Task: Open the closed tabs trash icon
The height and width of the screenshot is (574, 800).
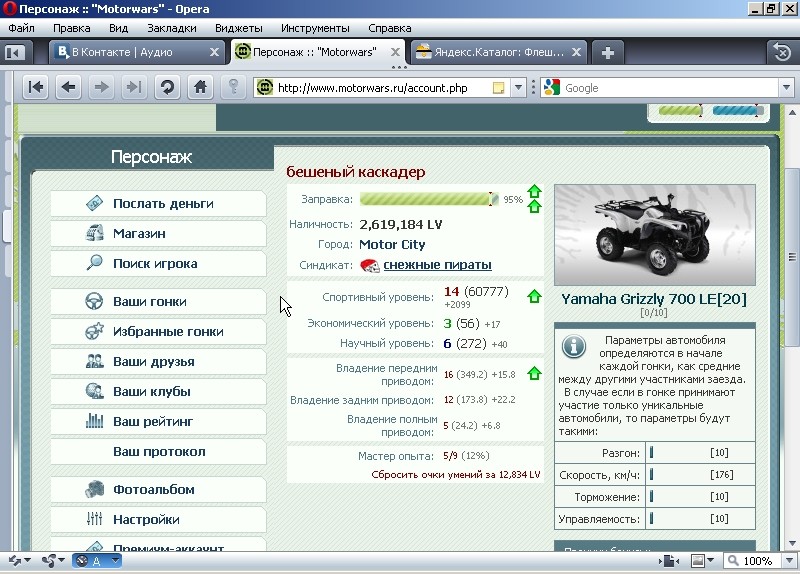Action: click(782, 52)
